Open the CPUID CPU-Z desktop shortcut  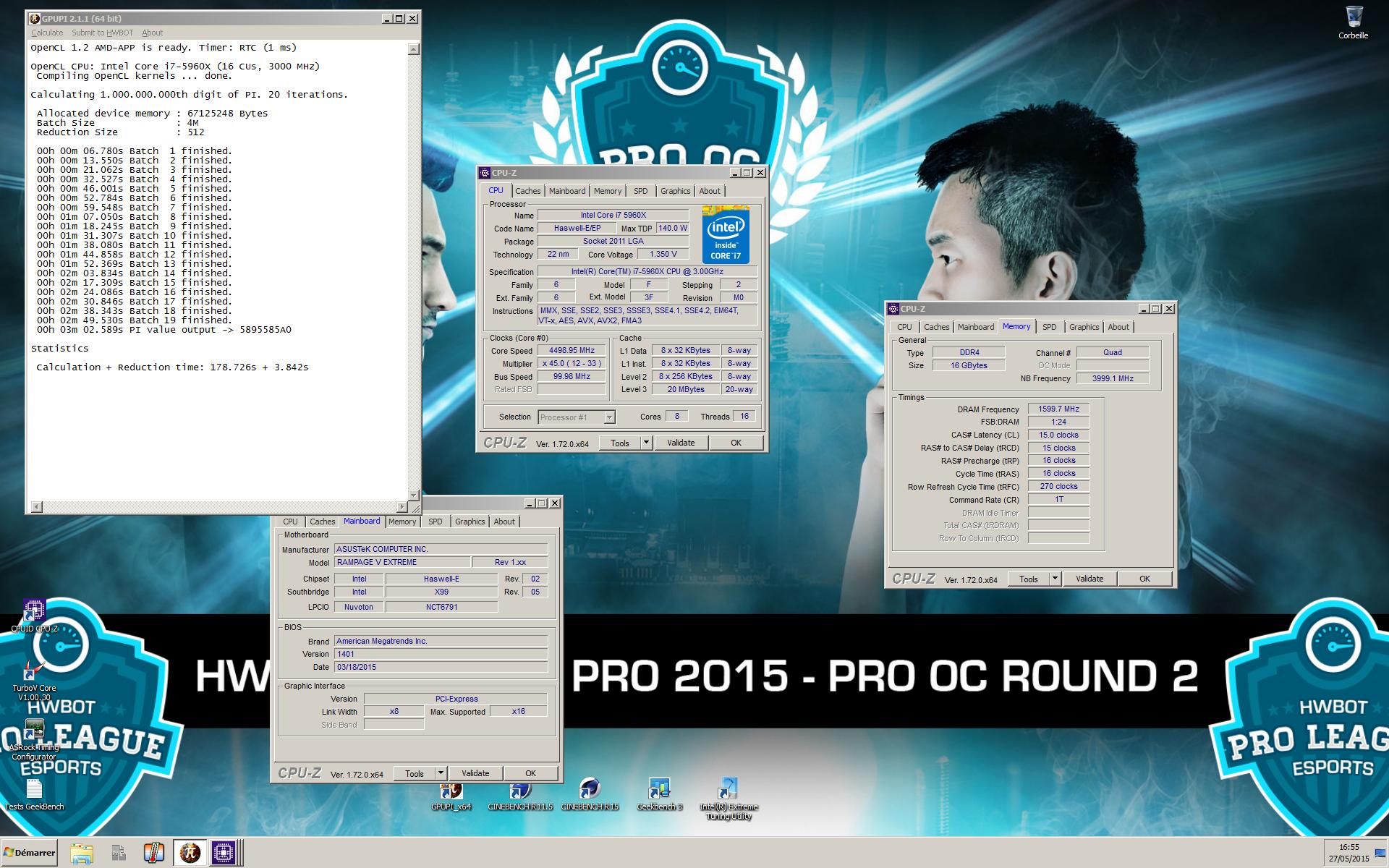click(34, 616)
